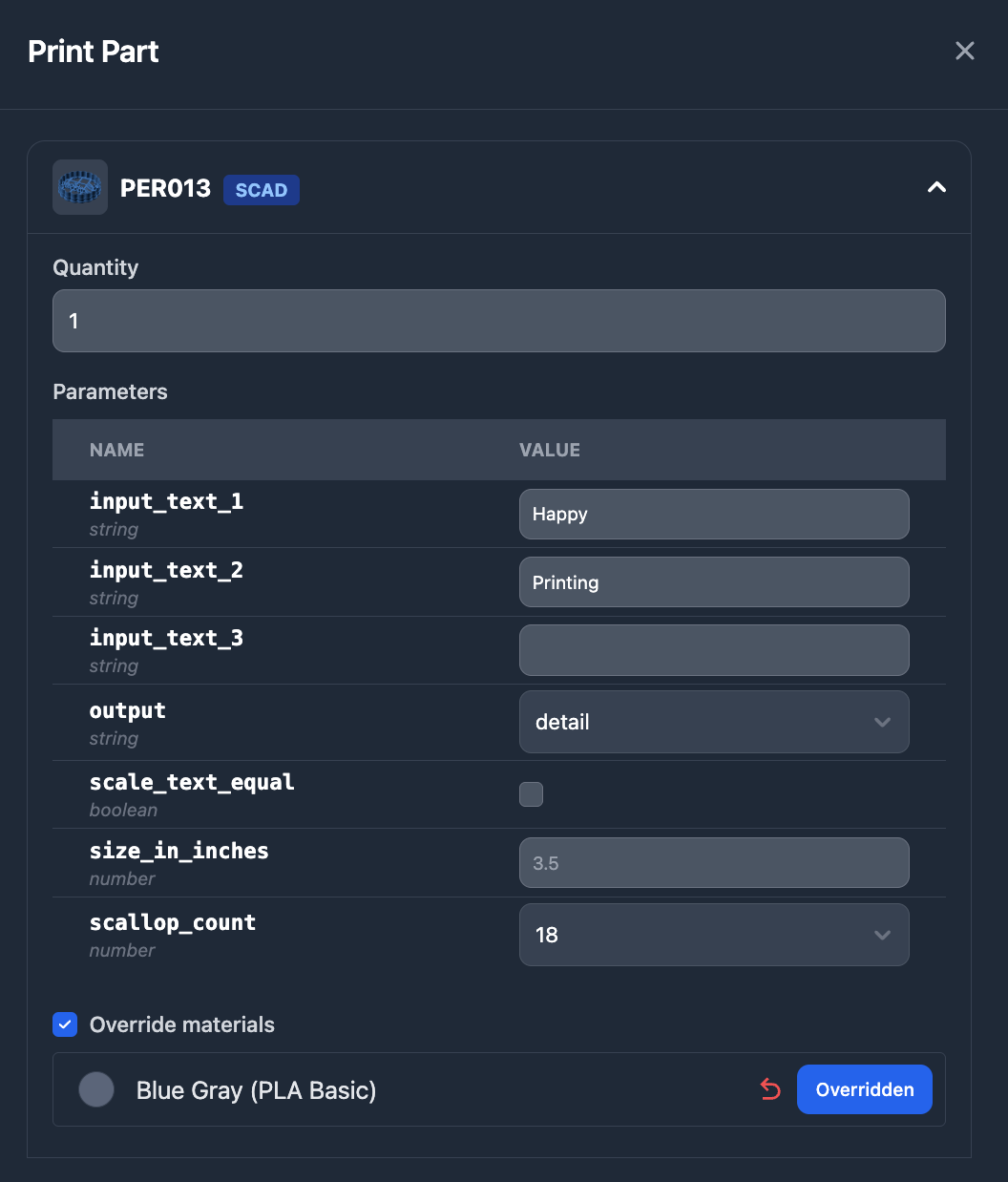Image resolution: width=1008 pixels, height=1182 pixels.
Task: Open the output dropdown set to detail
Action: click(x=714, y=722)
